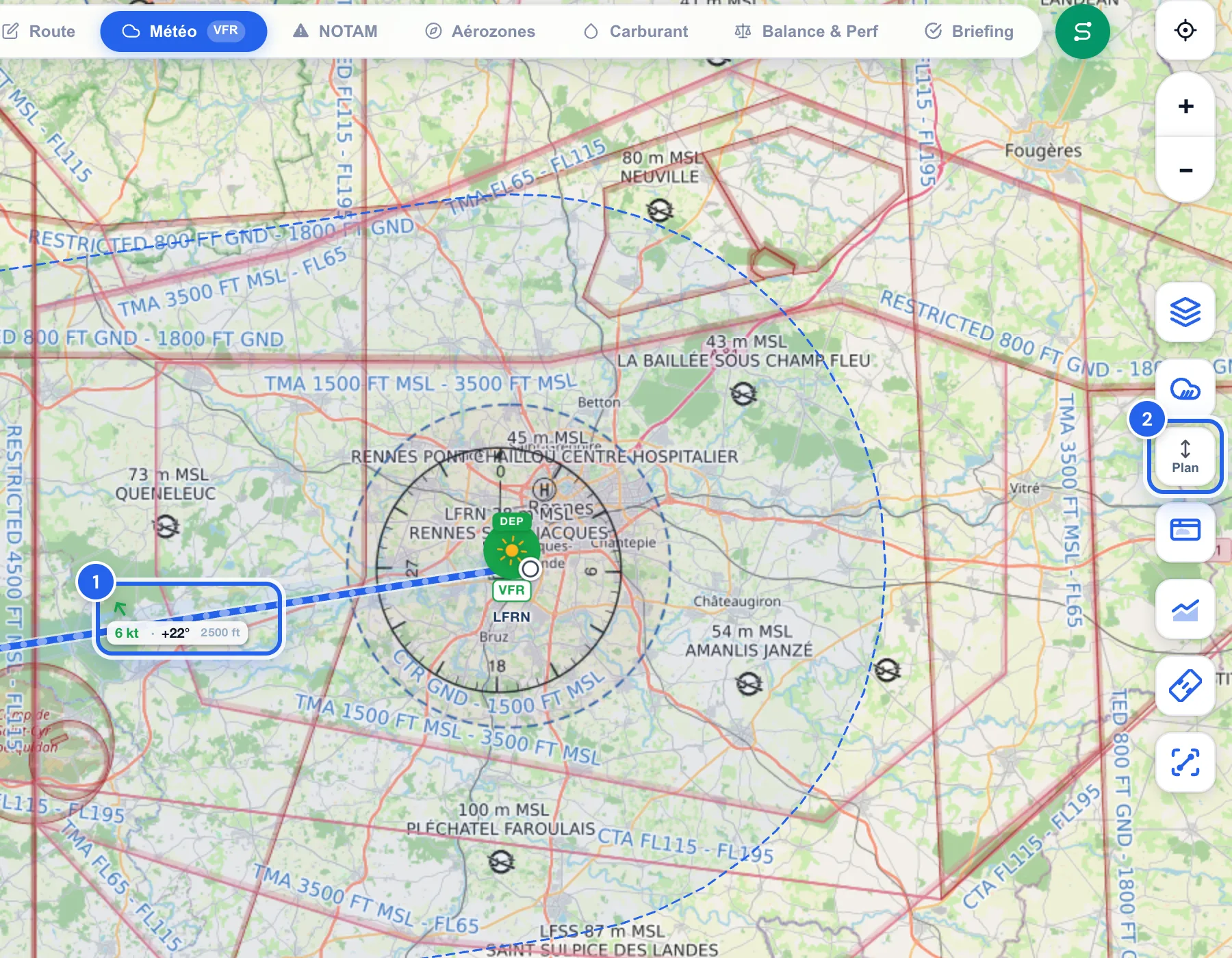Select the Amanlis Janzé airfield marker

click(749, 683)
